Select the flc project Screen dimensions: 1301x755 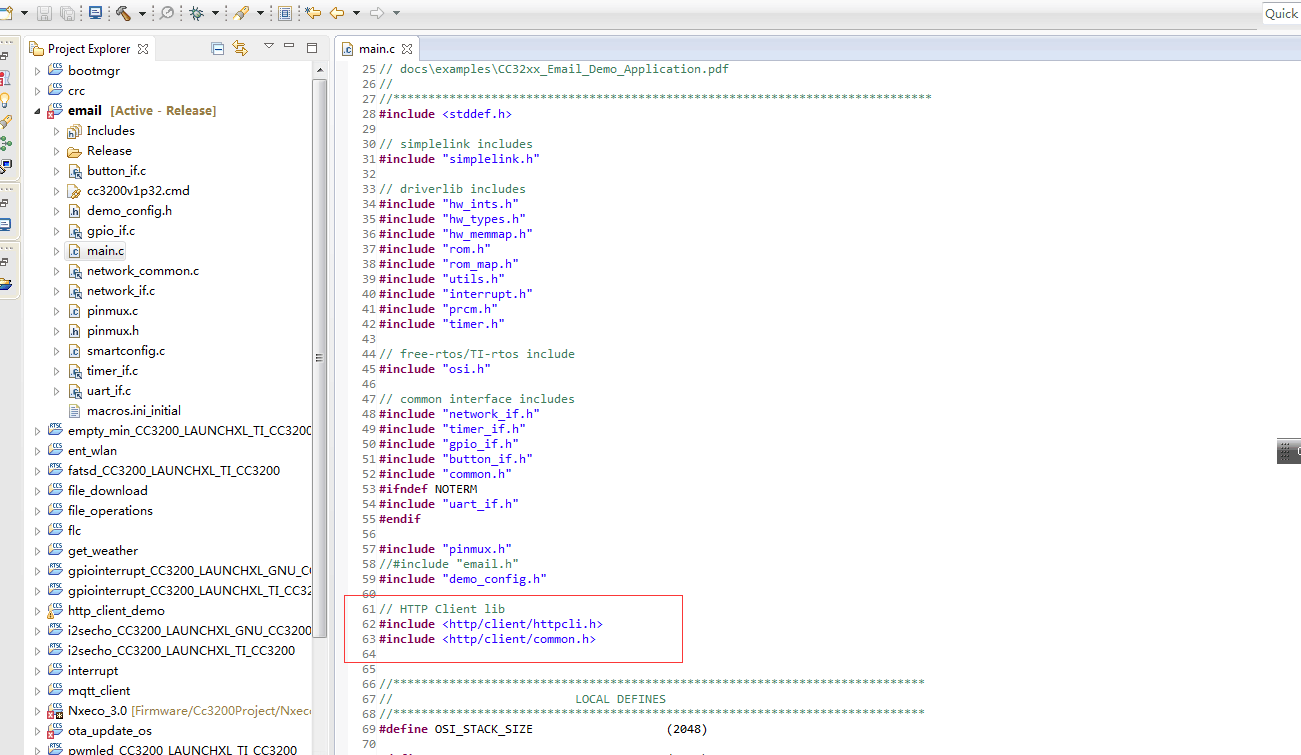75,531
